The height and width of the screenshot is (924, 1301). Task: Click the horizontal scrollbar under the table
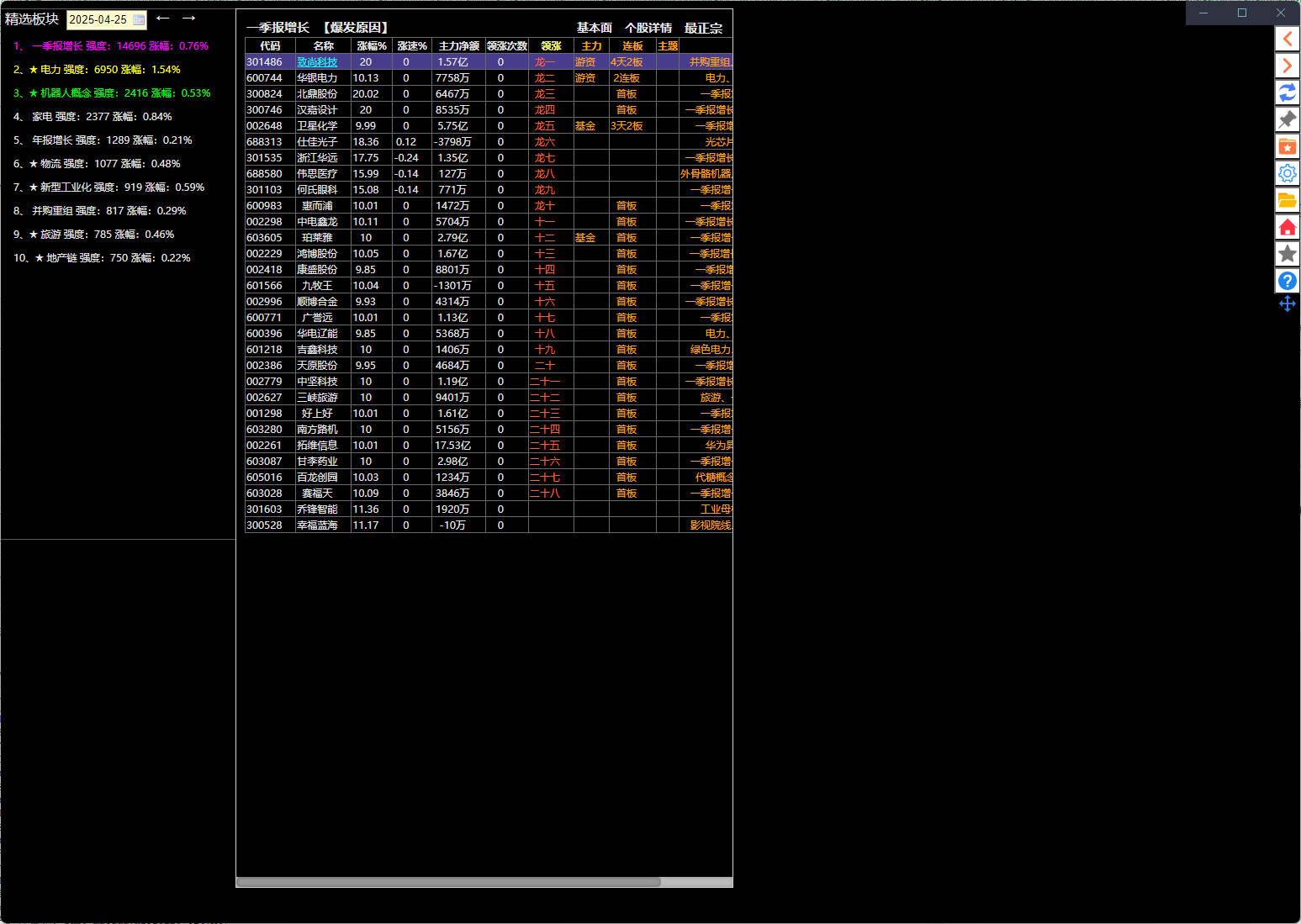pyautogui.click(x=448, y=882)
